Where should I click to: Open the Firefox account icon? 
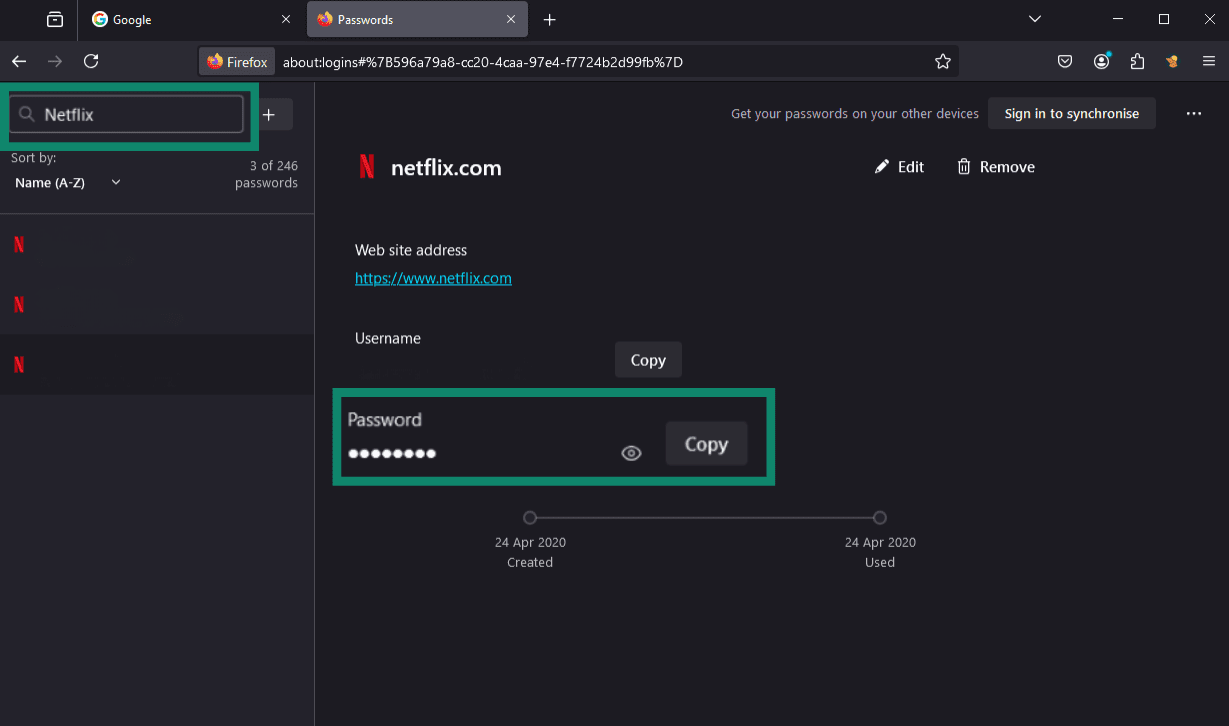tap(1101, 62)
